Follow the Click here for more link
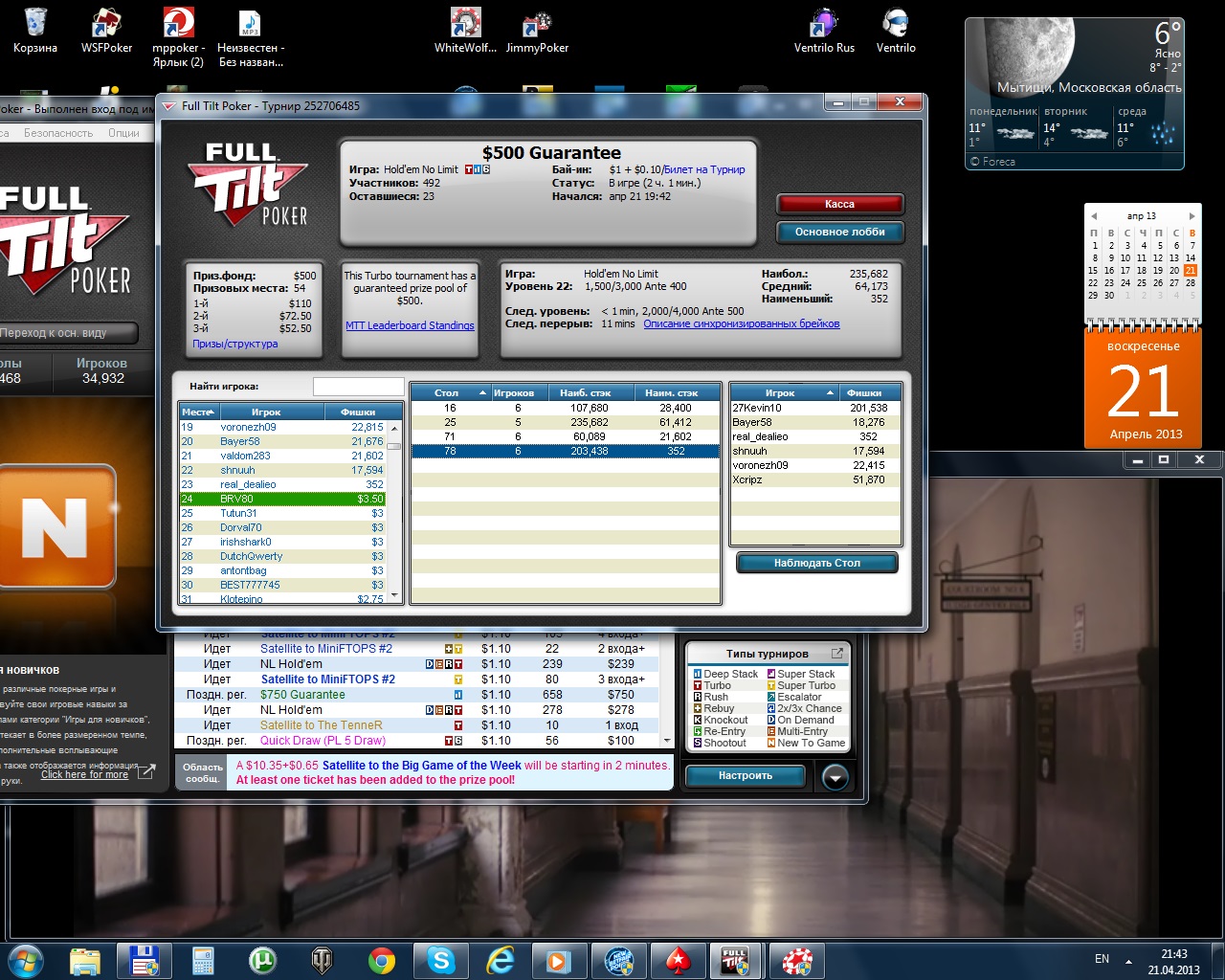The width and height of the screenshot is (1225, 980). [84, 774]
